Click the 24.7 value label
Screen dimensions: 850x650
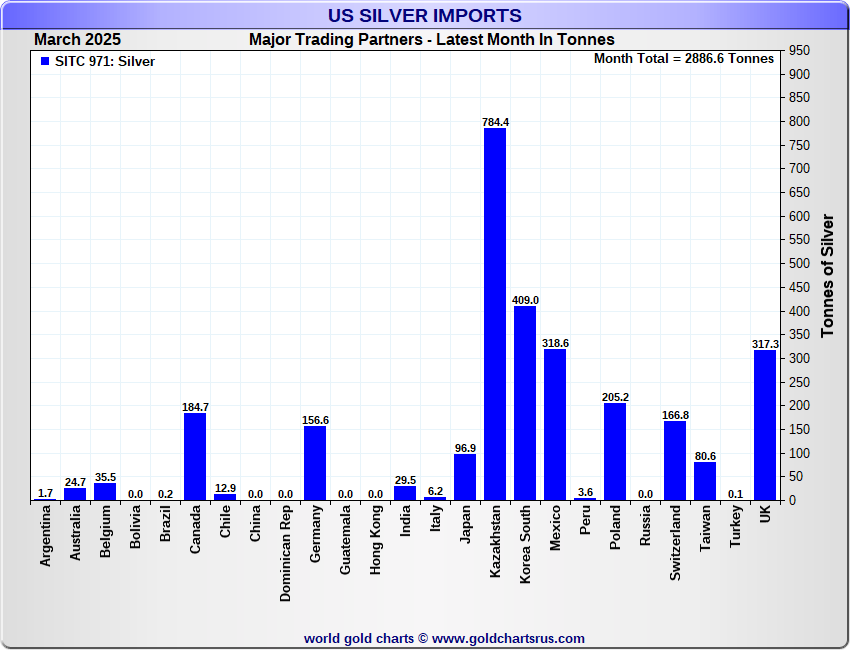75,482
